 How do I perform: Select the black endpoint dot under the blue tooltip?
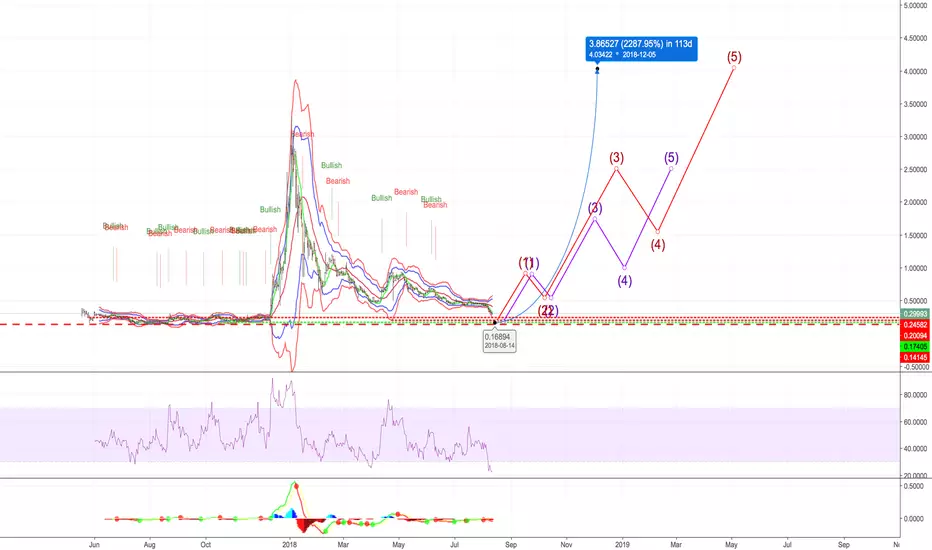(597, 69)
